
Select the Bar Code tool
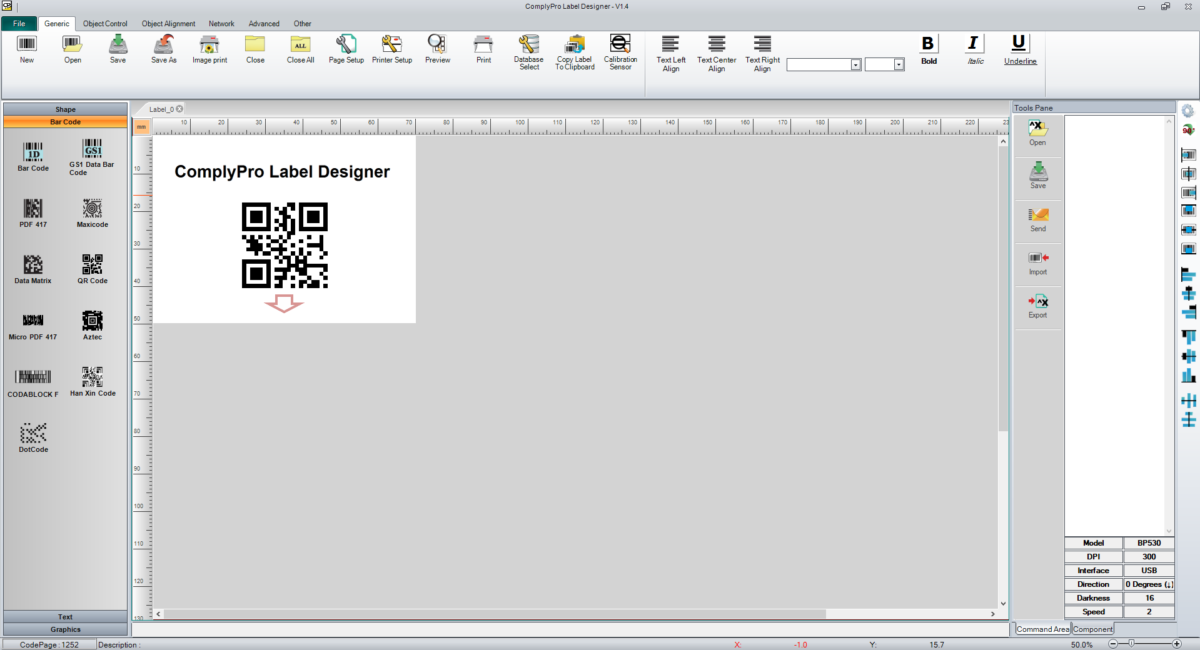[x=33, y=157]
